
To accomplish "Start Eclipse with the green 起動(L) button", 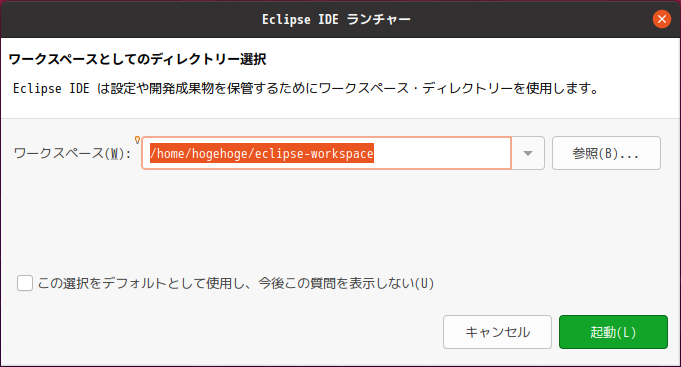I will [613, 332].
